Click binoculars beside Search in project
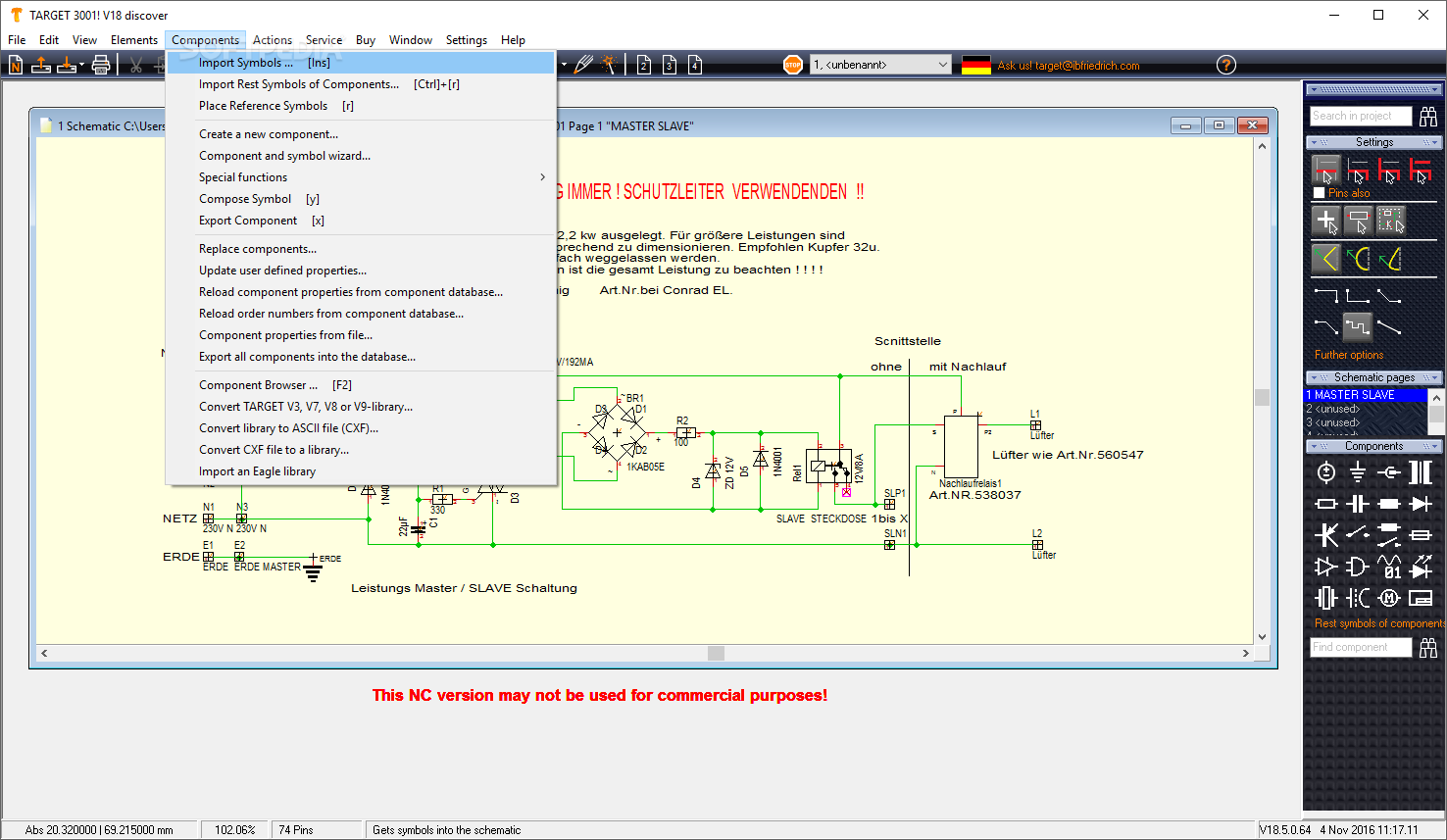Viewport: 1447px width, 840px height. pyautogui.click(x=1428, y=117)
